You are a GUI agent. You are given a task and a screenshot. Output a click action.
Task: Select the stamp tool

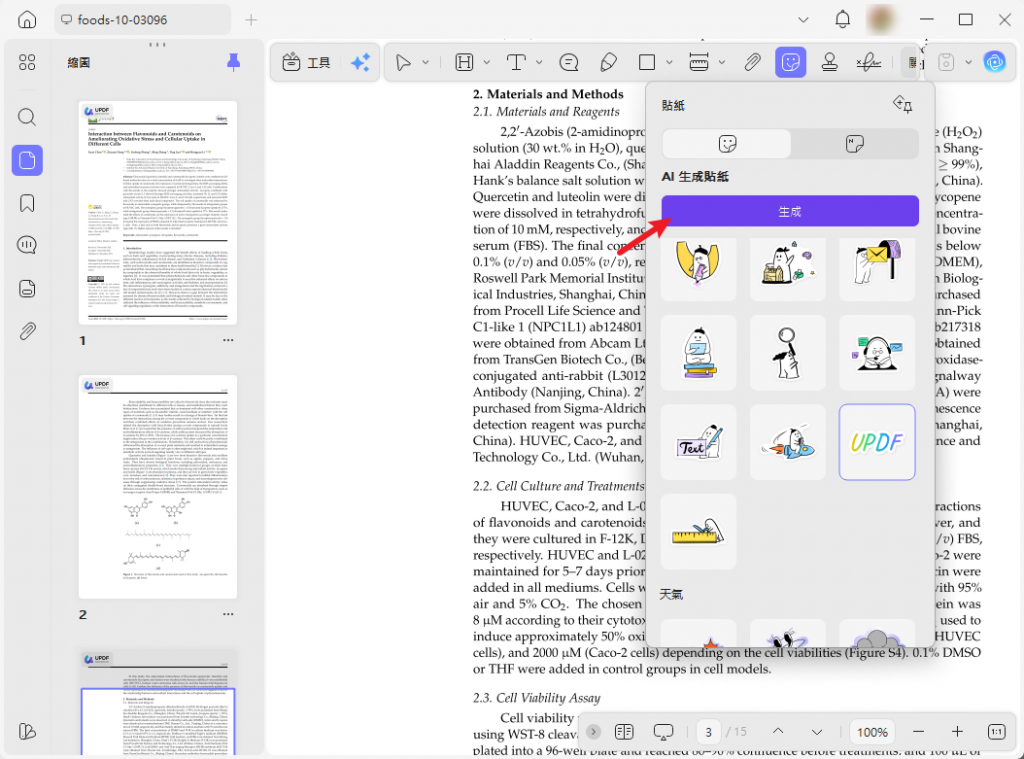coord(829,63)
